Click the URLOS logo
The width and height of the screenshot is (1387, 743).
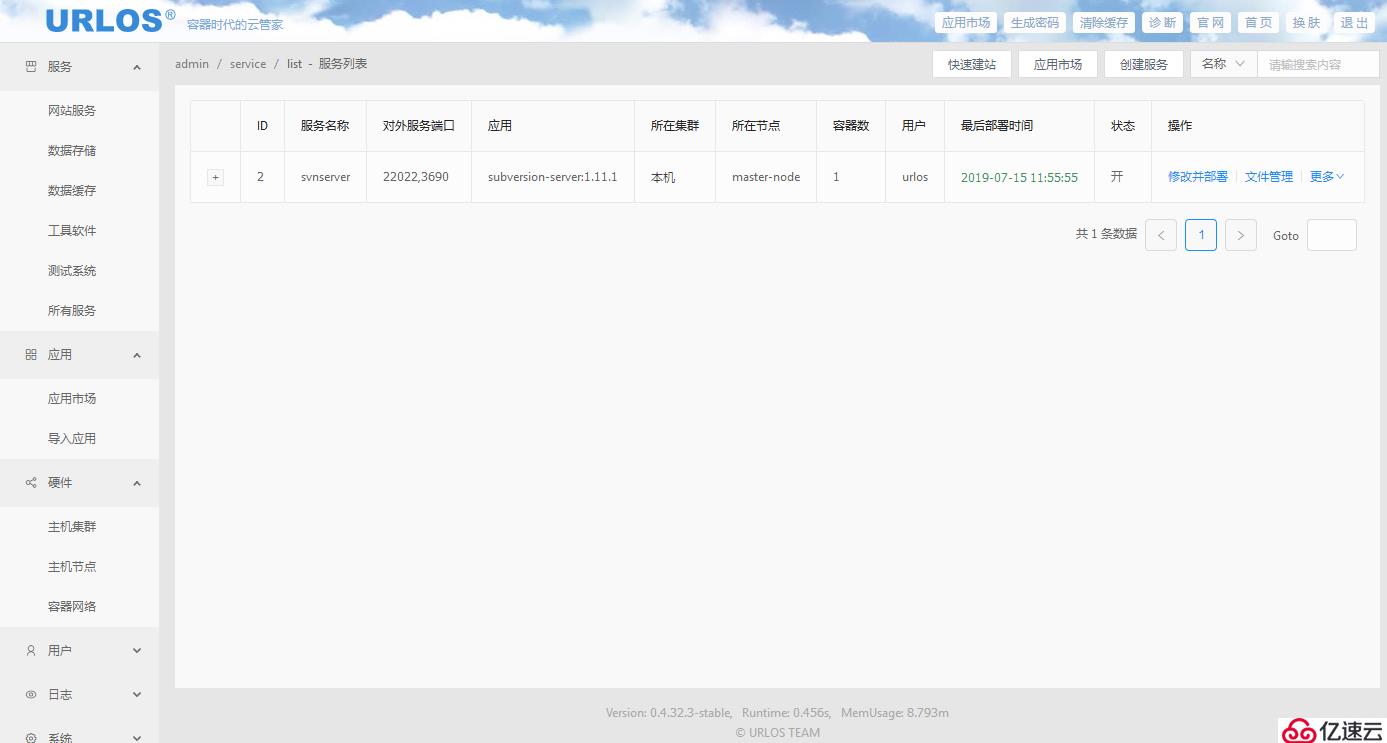tap(110, 20)
